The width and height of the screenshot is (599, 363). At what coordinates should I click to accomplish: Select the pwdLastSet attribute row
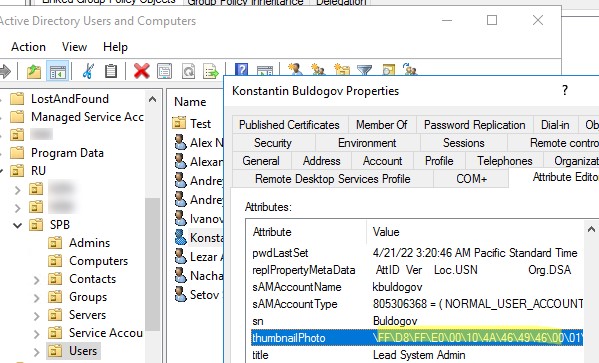(x=417, y=253)
